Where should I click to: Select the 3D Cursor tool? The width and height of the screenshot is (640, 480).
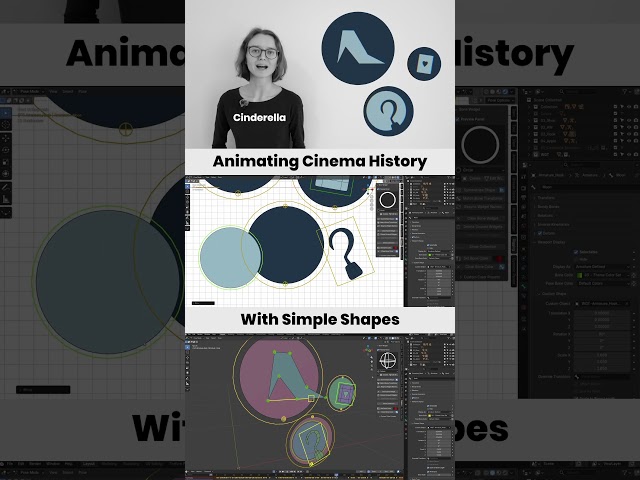coord(6,124)
